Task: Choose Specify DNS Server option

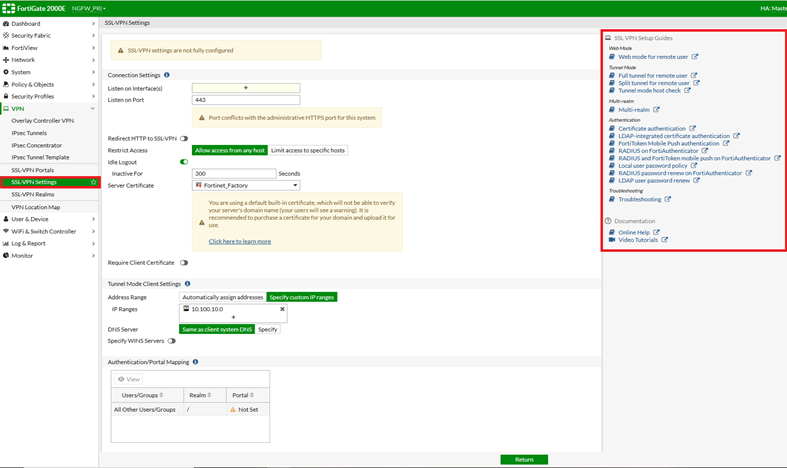Action: point(268,329)
